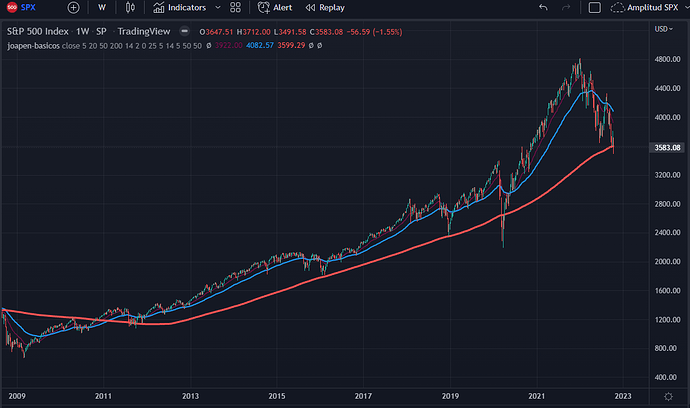The width and height of the screenshot is (690, 408).
Task: Open the candlestick chart type icon
Action: 130,7
